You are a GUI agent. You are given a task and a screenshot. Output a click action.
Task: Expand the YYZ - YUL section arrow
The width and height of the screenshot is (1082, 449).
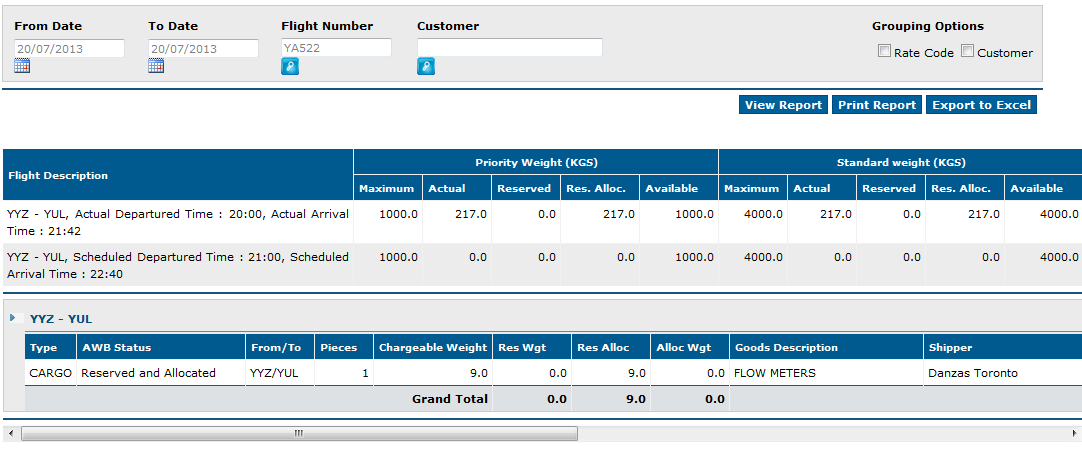click(x=12, y=318)
